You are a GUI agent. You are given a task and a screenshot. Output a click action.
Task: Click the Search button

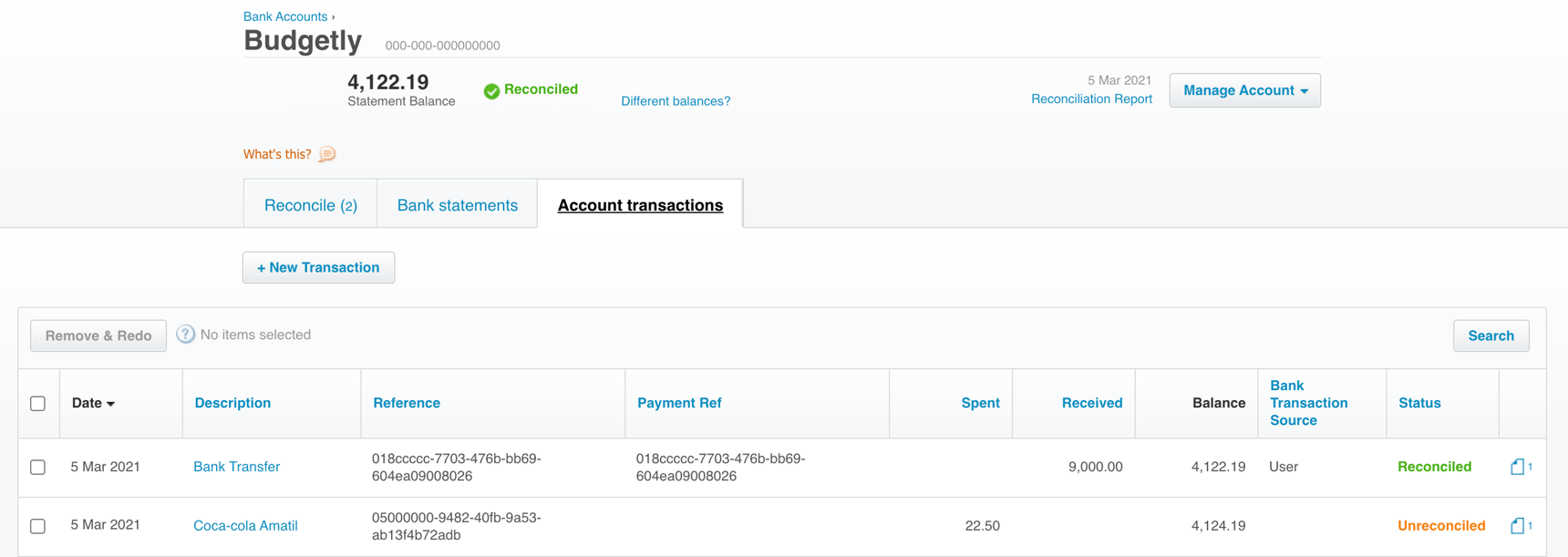pos(1491,335)
